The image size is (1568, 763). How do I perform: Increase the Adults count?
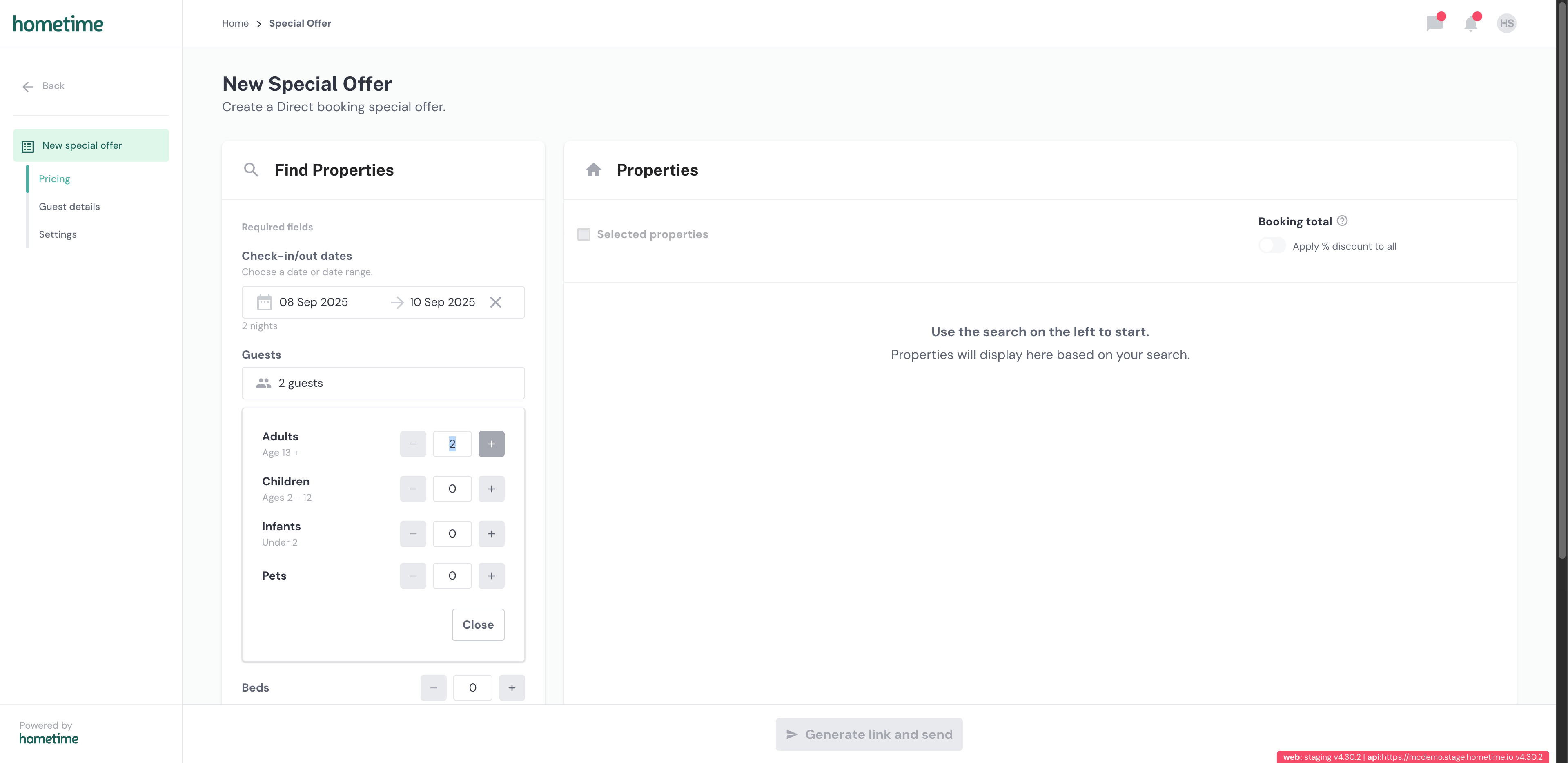coord(491,444)
